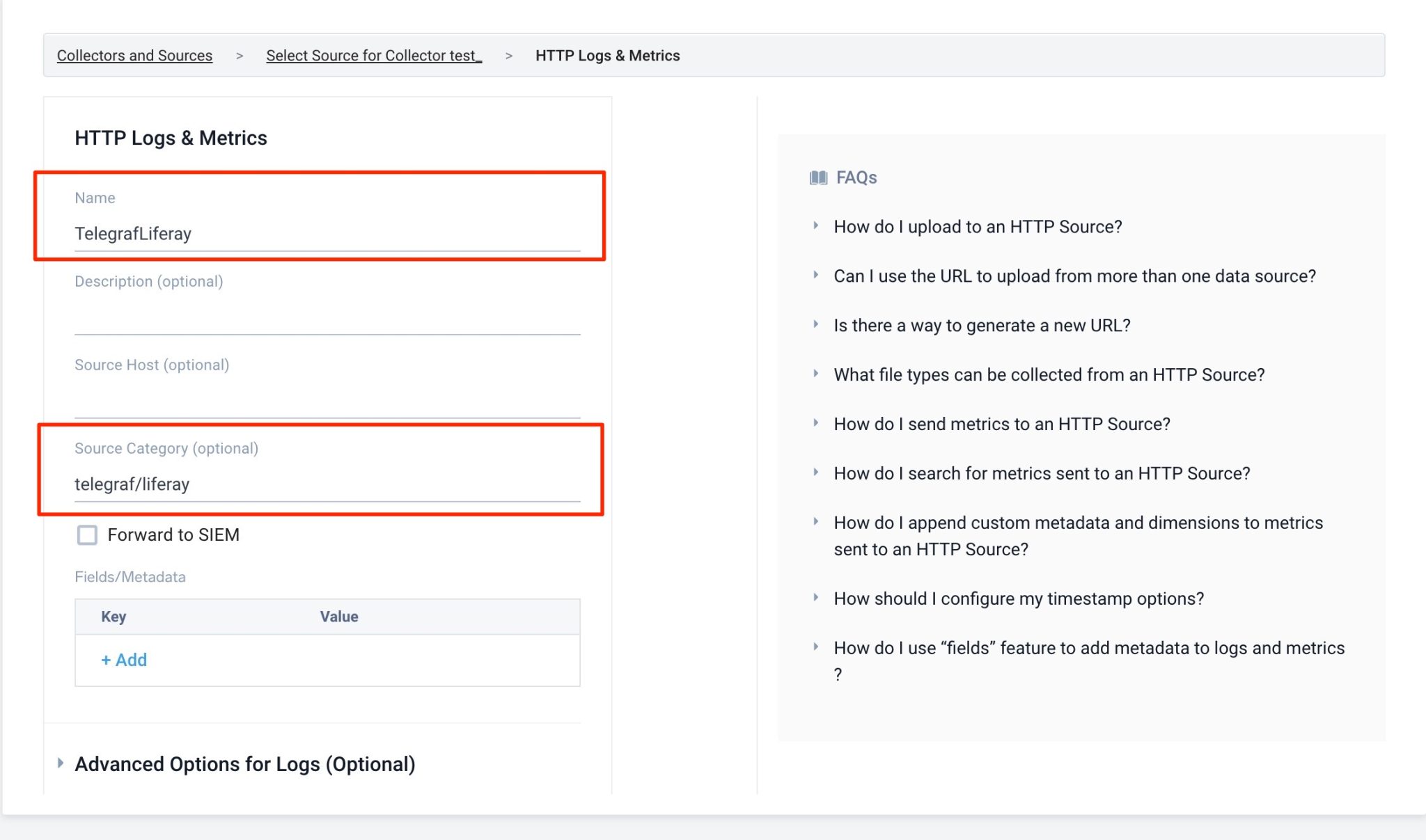Focus the Description (optional) field
This screenshot has width=1426, height=840.
pos(327,319)
